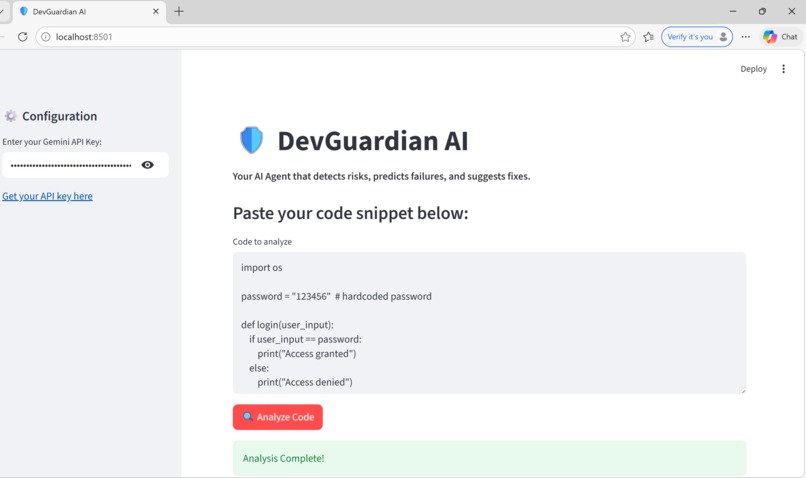Click the 'Code to analyze' label

262,242
